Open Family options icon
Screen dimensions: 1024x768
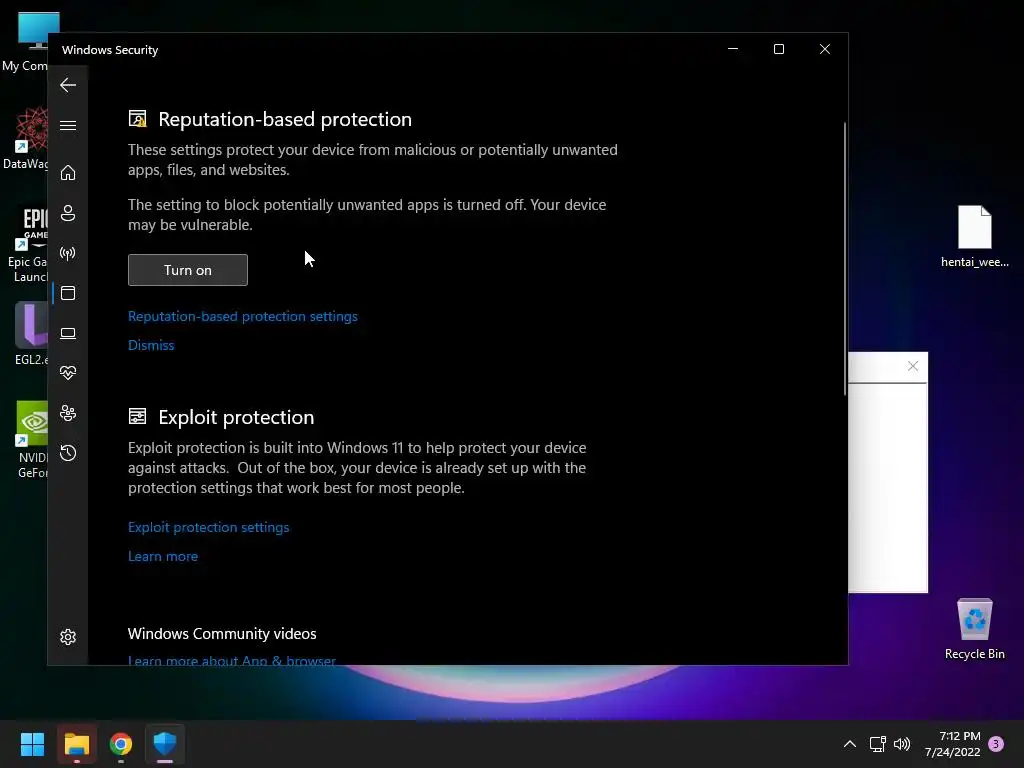(x=68, y=413)
